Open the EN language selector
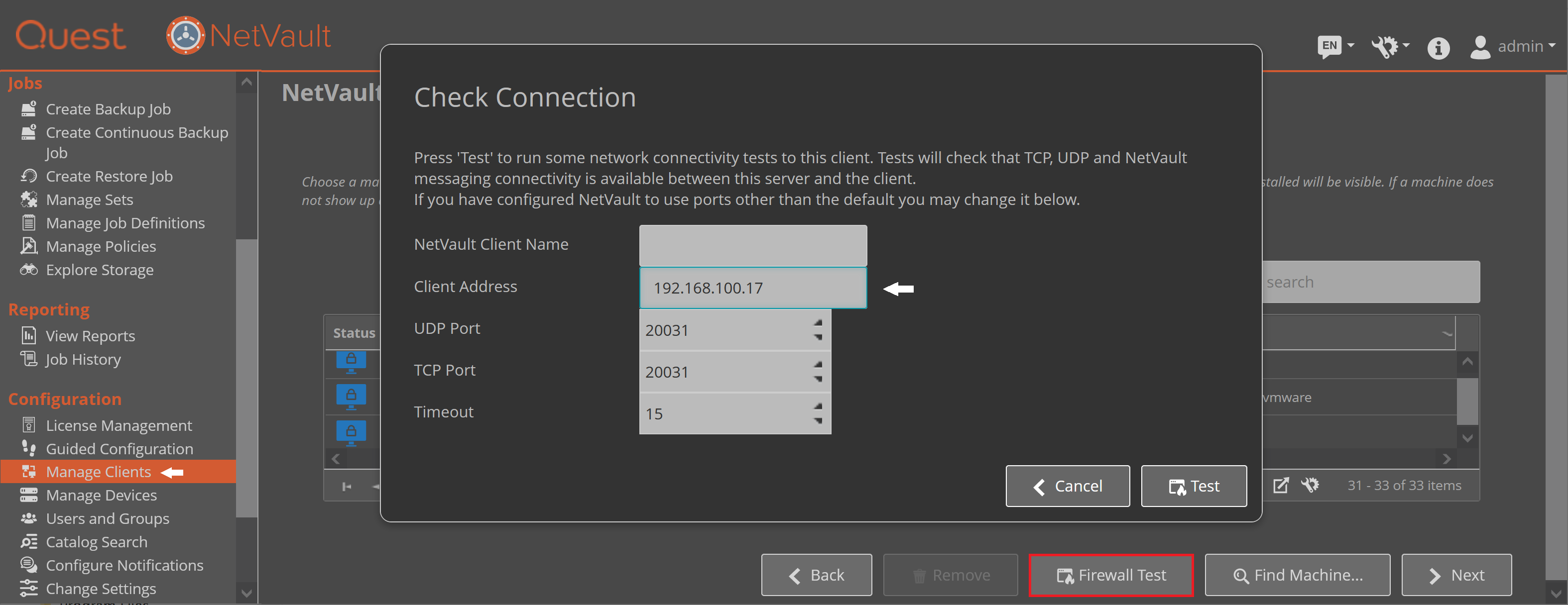The image size is (1568, 605). tap(1335, 46)
